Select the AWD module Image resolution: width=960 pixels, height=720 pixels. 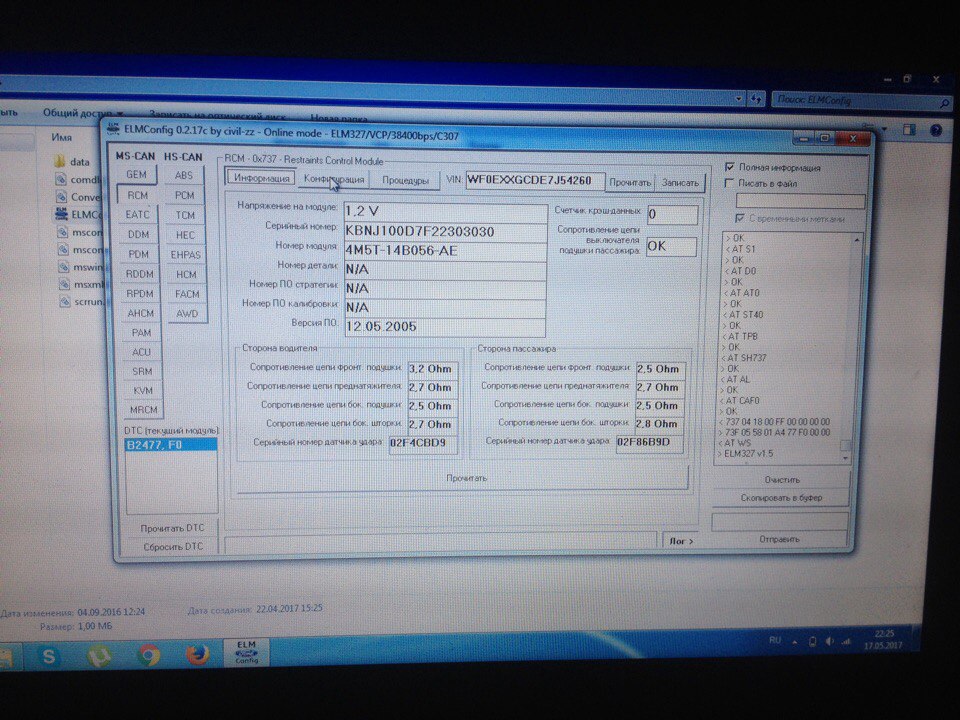pyautogui.click(x=187, y=313)
